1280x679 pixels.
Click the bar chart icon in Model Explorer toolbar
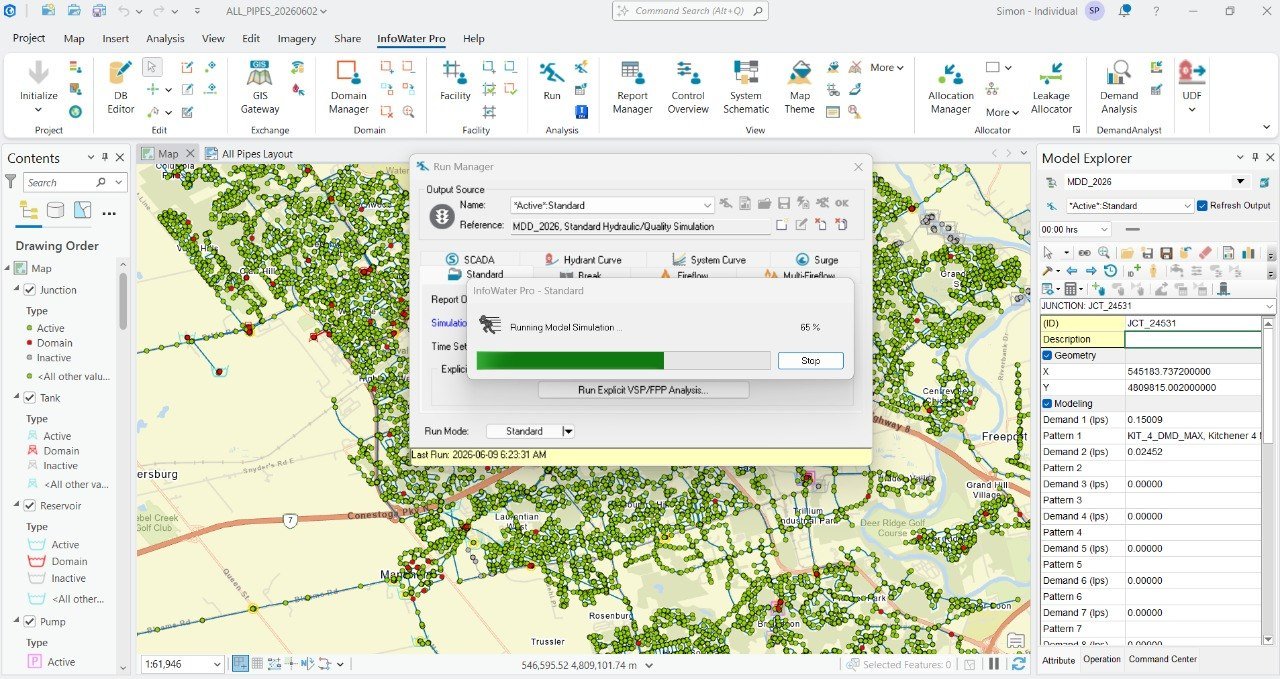coord(1248,253)
